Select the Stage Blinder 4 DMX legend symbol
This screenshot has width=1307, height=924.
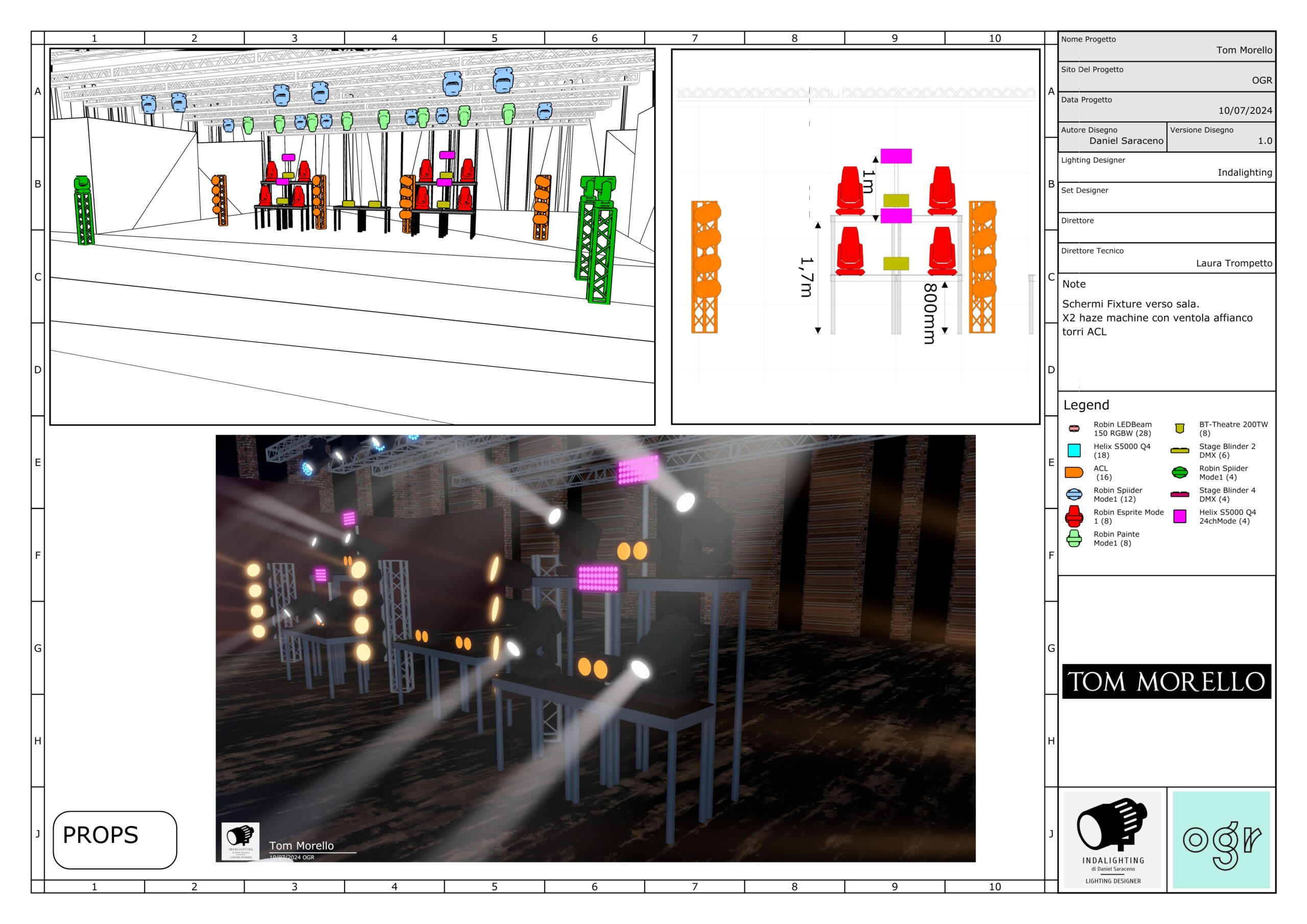pos(1179,494)
